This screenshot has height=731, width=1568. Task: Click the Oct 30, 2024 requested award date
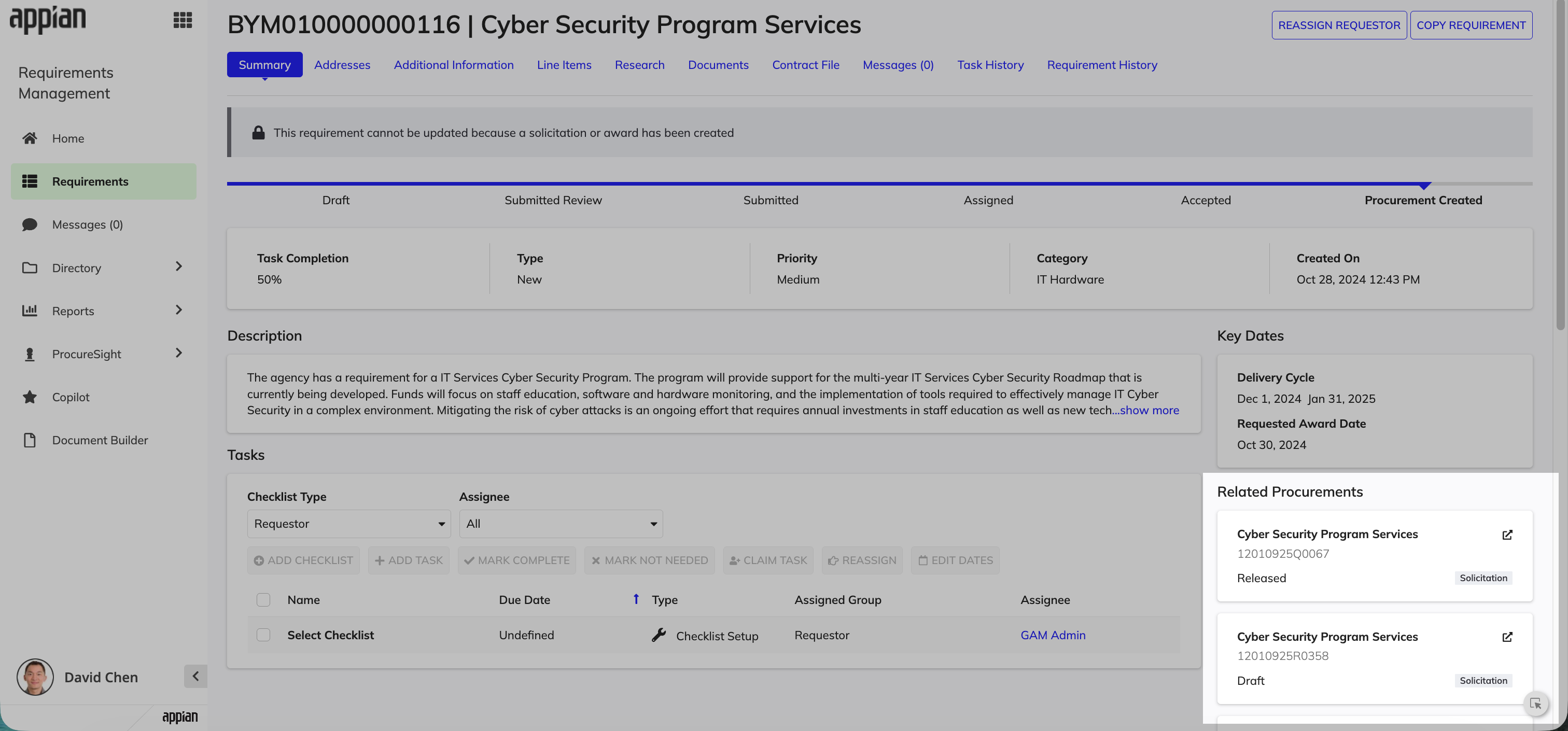click(x=1271, y=445)
